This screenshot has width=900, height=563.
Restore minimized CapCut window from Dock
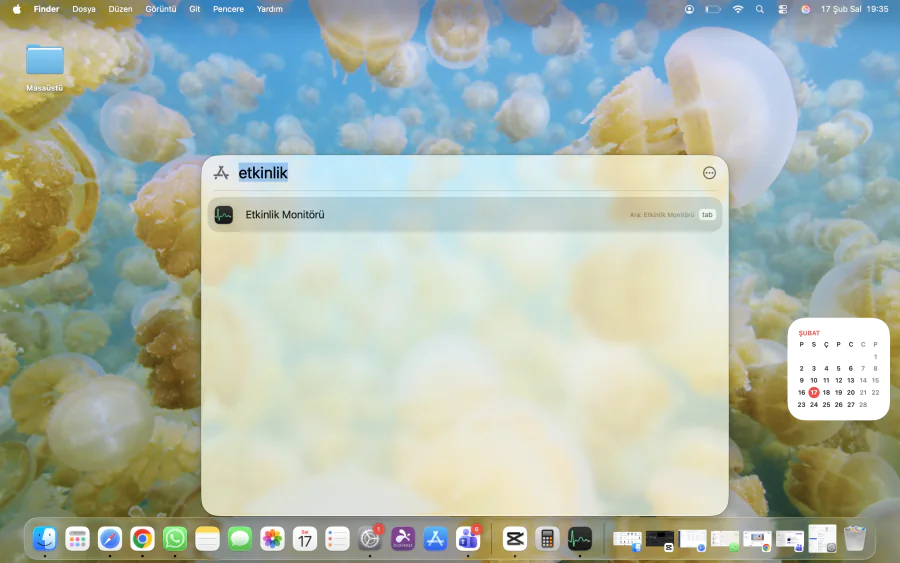click(x=660, y=541)
